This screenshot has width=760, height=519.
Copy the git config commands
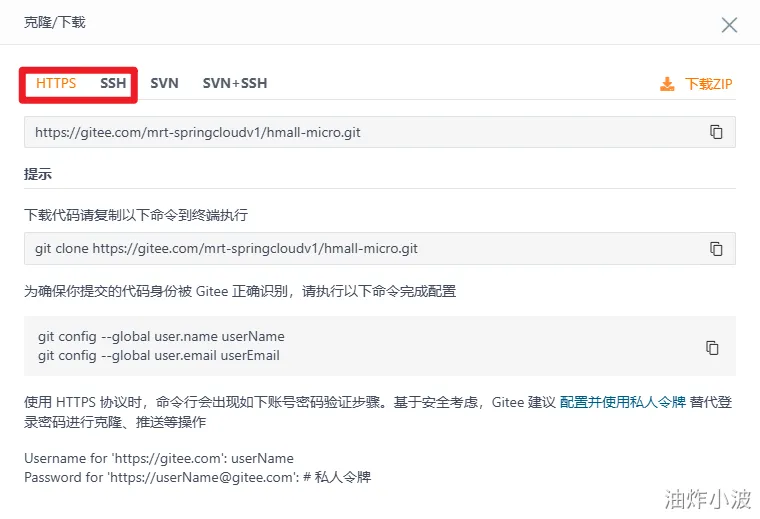(712, 347)
